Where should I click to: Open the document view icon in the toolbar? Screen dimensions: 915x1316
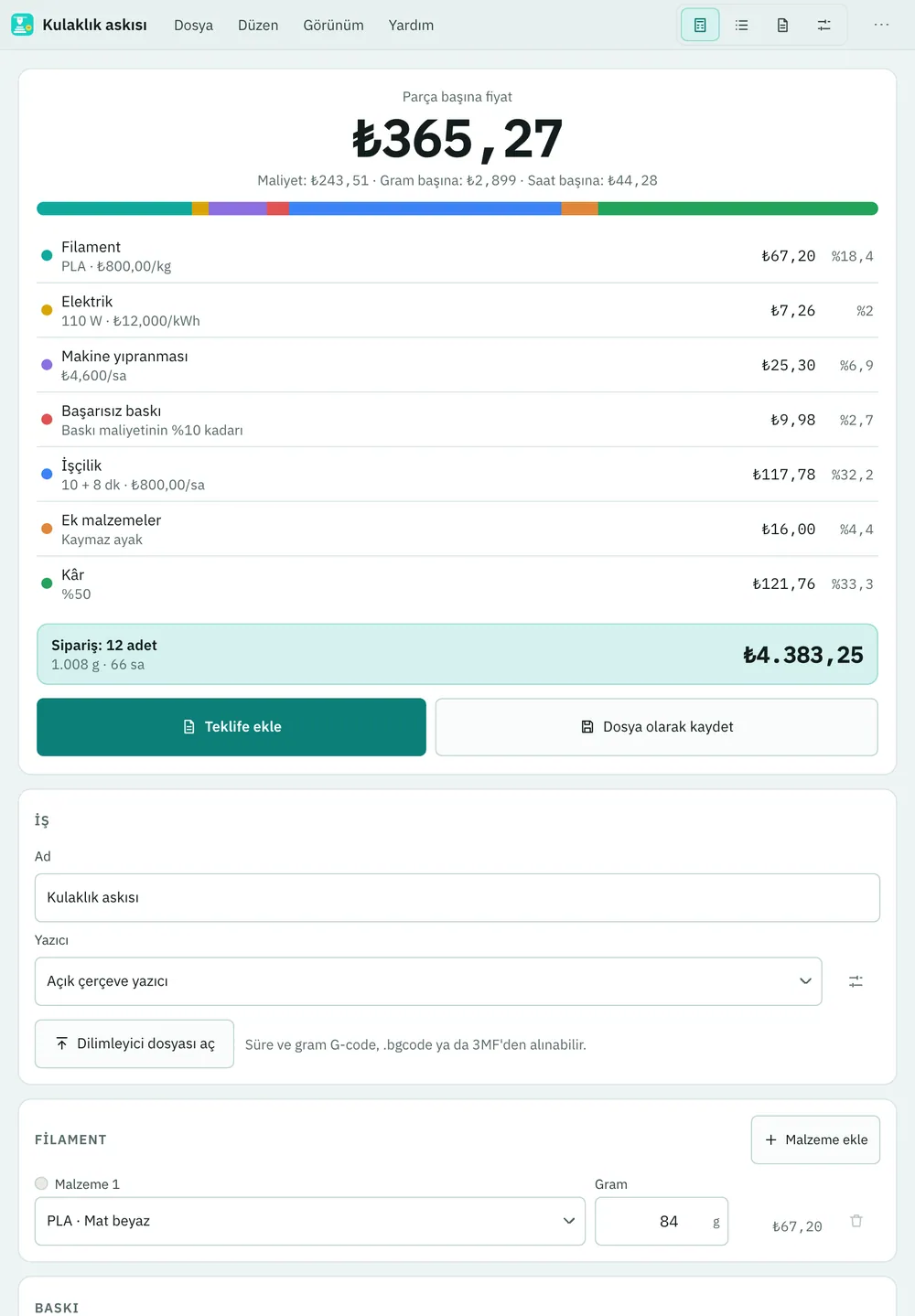click(782, 26)
